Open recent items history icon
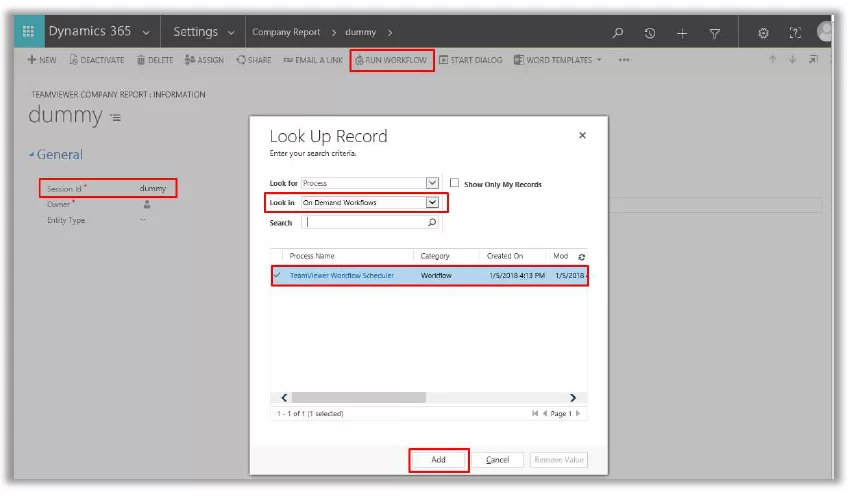The height and width of the screenshot is (499, 852). (650, 33)
